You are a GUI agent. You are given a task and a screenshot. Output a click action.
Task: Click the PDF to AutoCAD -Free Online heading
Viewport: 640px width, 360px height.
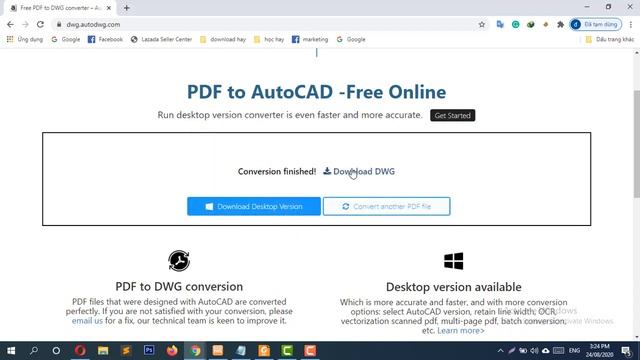point(316,92)
